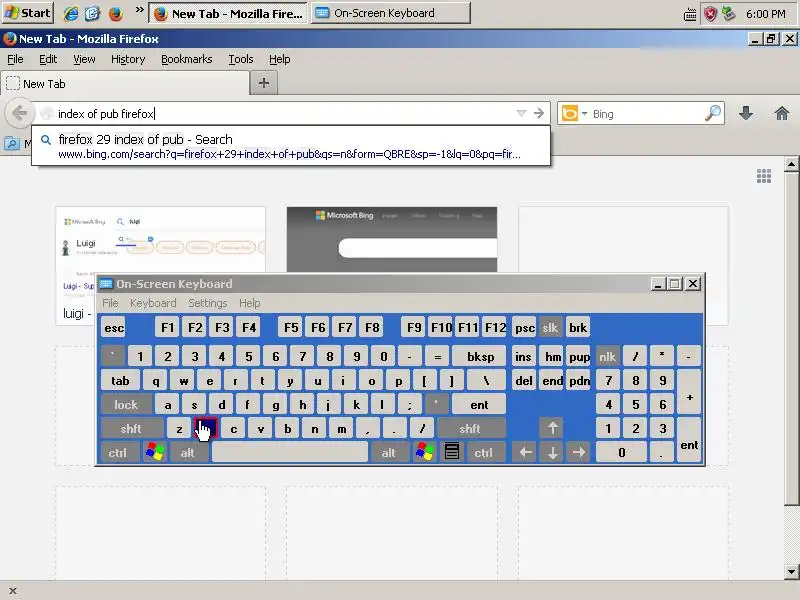
Task: Toggle the left shft key
Action: coord(131,429)
